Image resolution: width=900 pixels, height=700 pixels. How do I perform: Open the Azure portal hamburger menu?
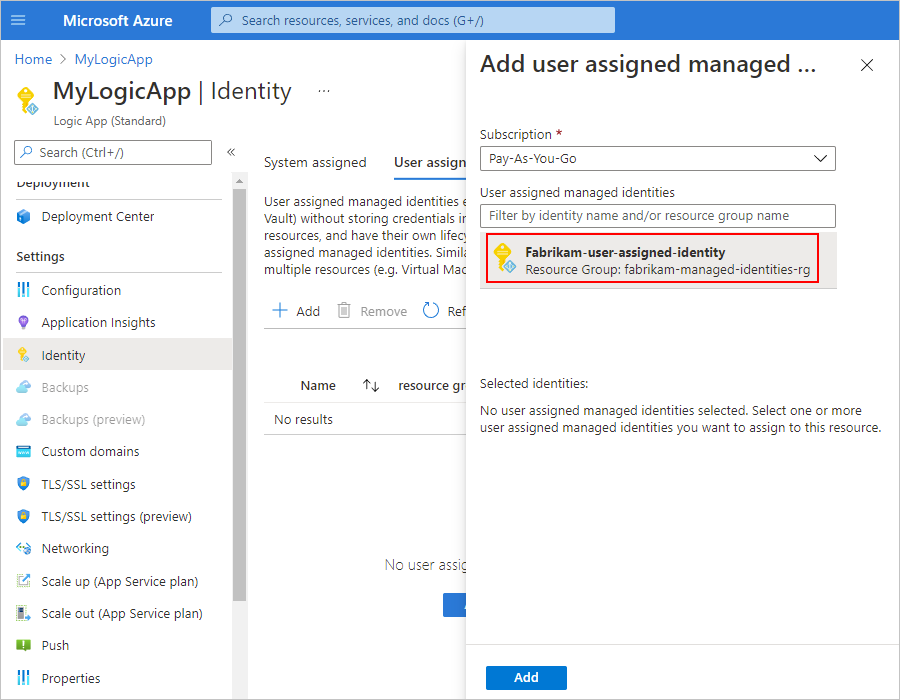click(18, 20)
